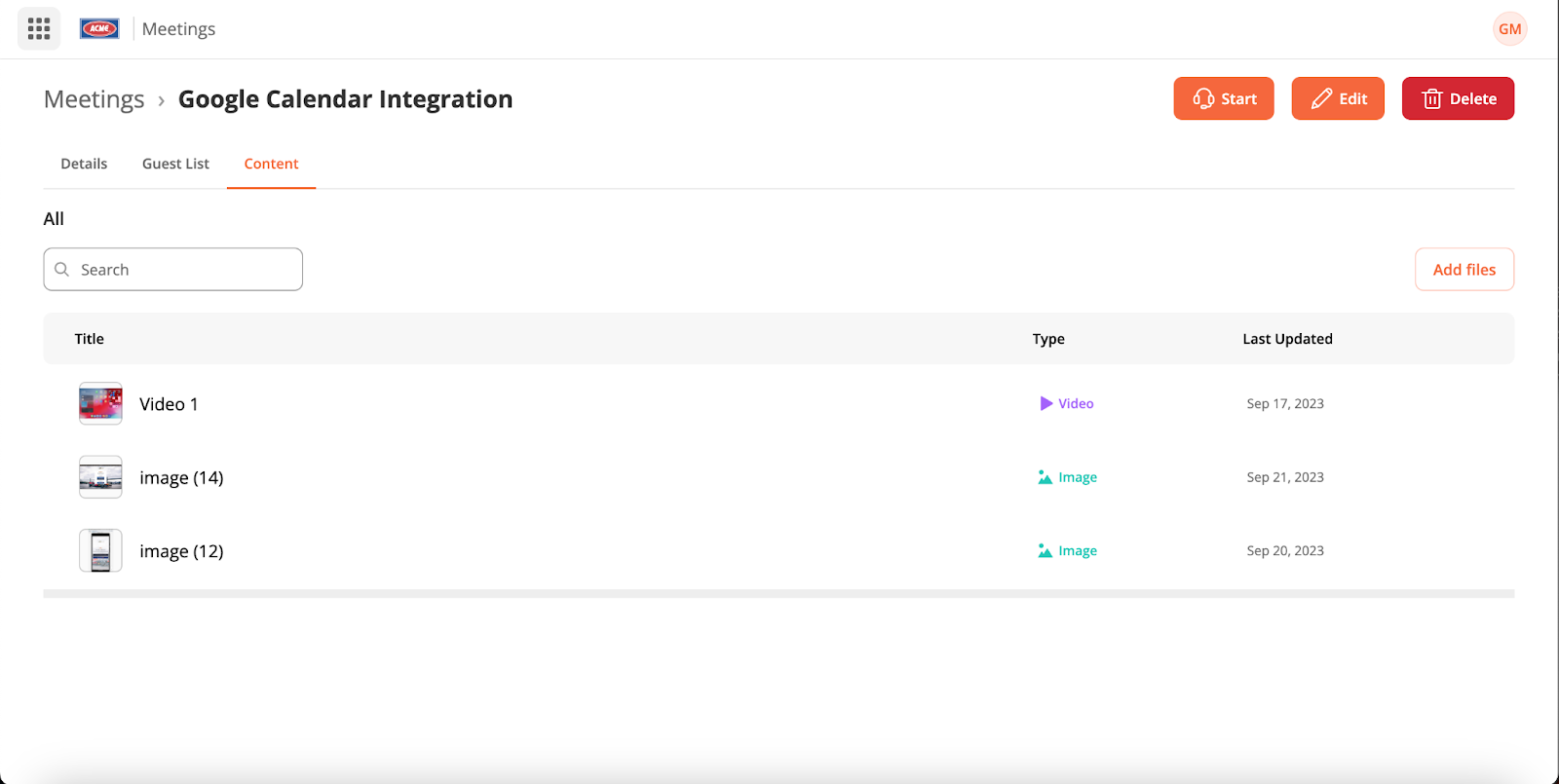Open the image (14) thumbnail

tap(100, 477)
